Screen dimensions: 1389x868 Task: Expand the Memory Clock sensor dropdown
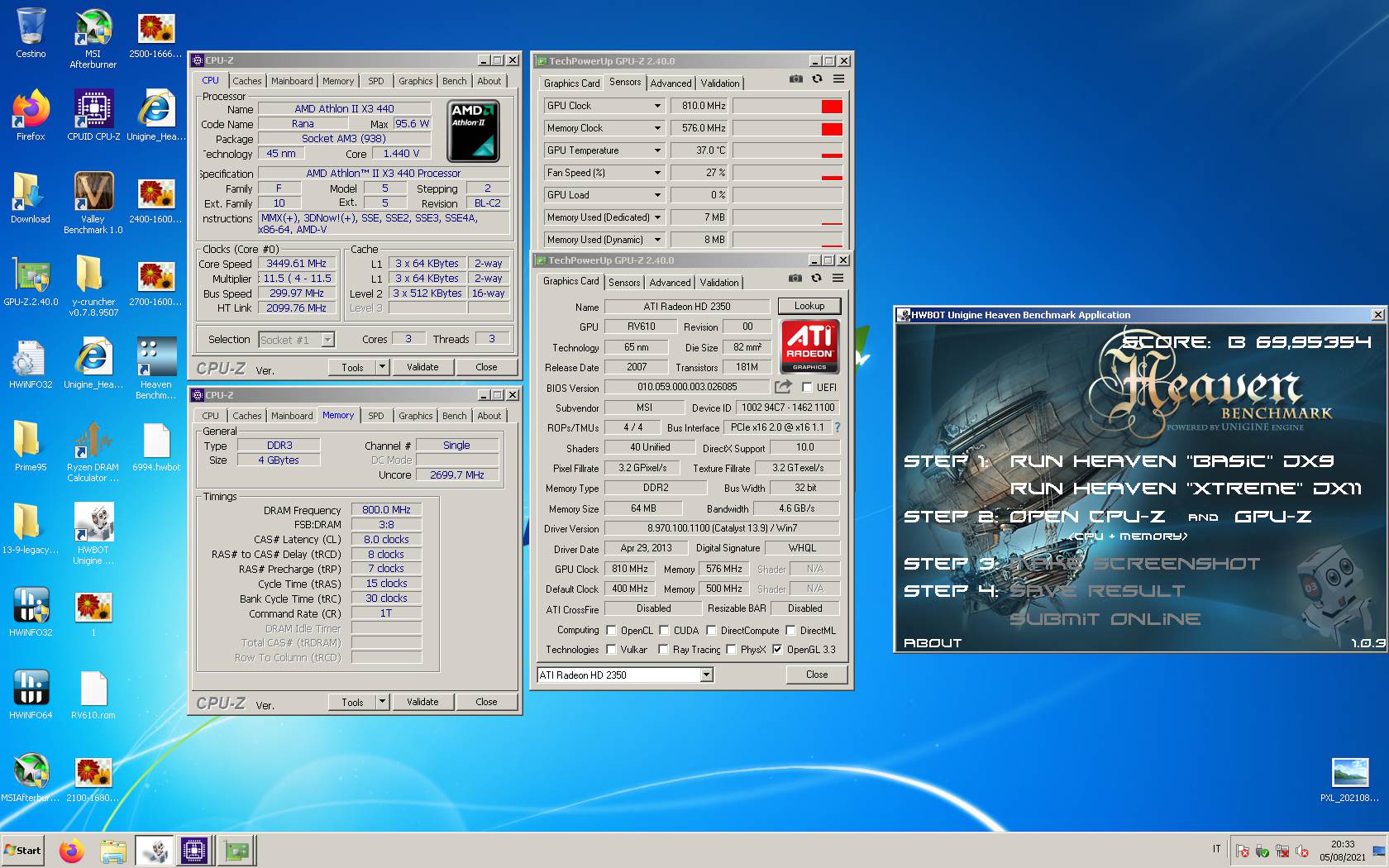[x=658, y=128]
